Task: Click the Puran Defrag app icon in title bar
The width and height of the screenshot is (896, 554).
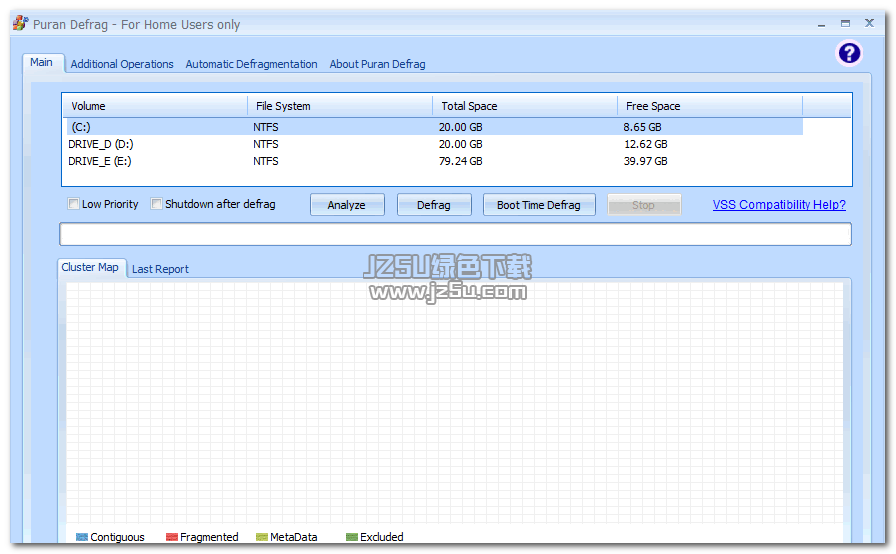Action: [21, 23]
